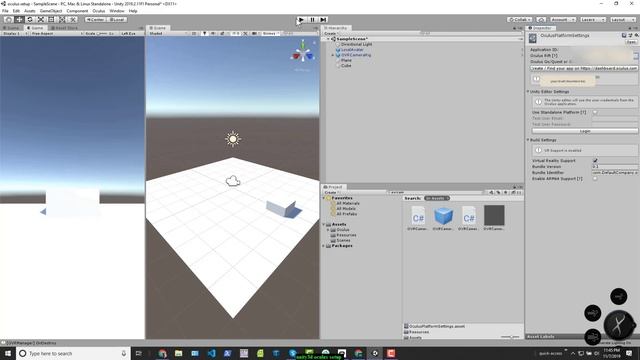Open the Window menu
The image size is (640, 360).
tap(117, 11)
